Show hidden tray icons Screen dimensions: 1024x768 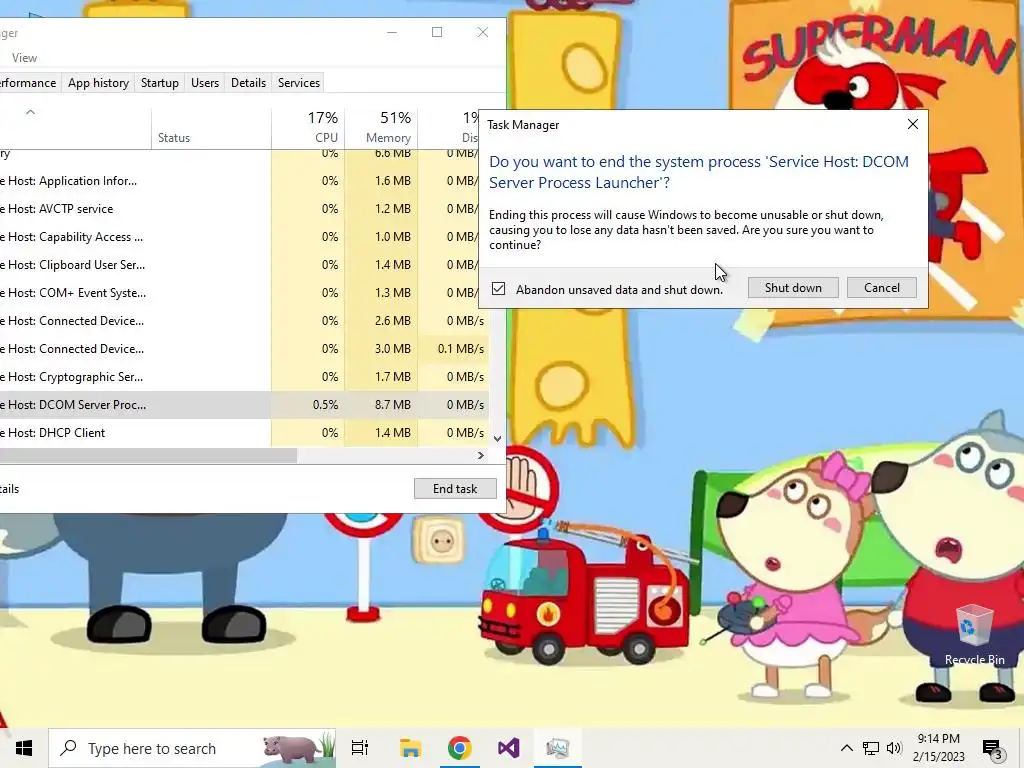click(846, 748)
